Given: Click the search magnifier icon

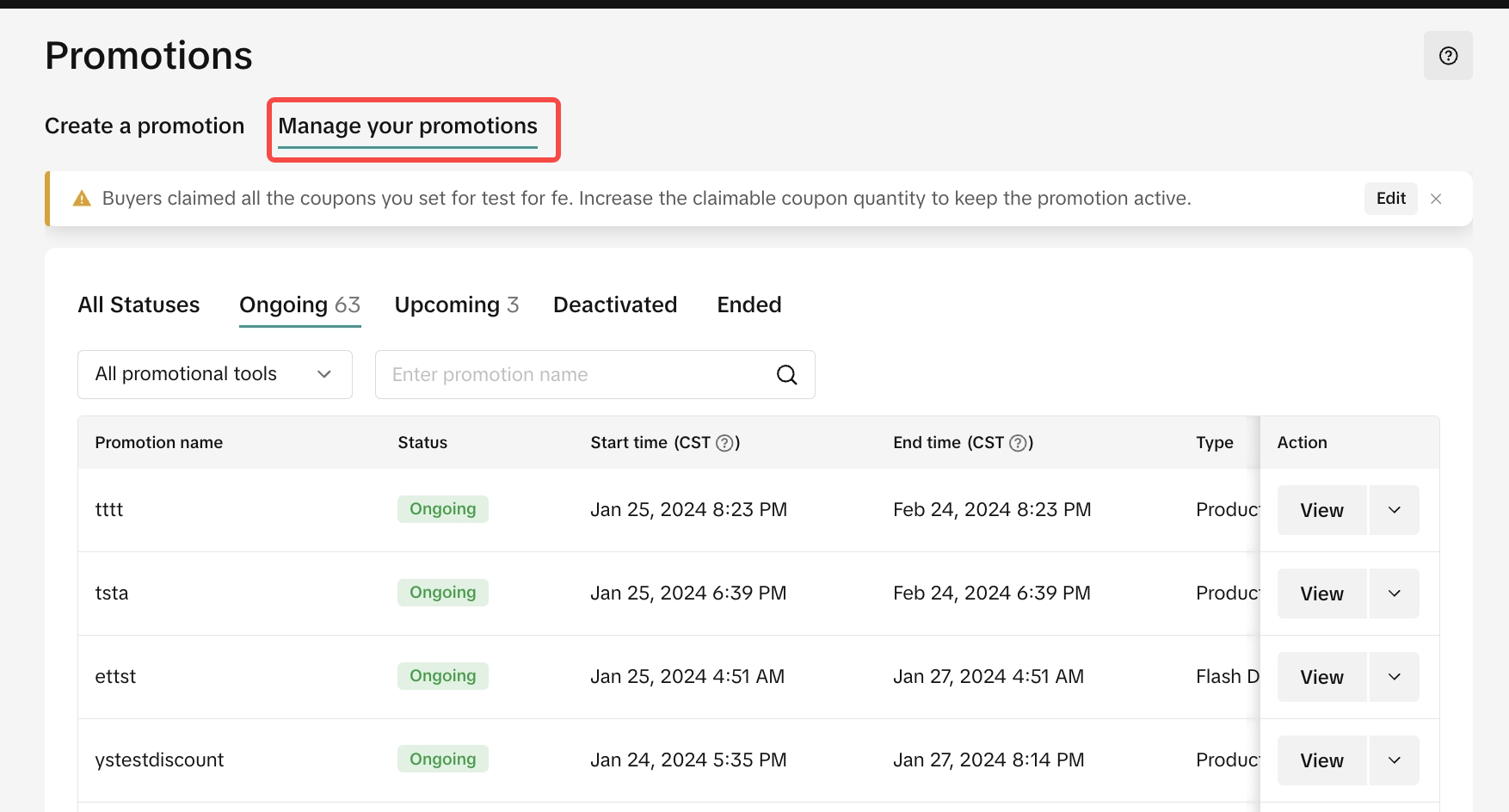Looking at the screenshot, I should tap(786, 375).
